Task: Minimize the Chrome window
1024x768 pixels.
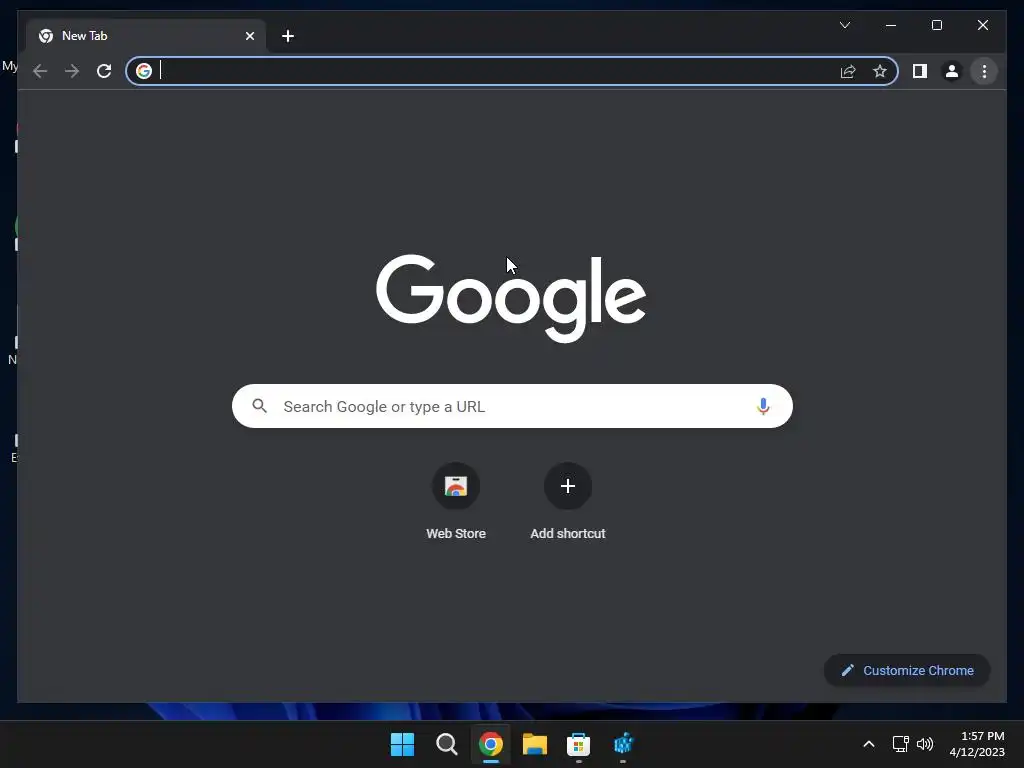Action: 891,25
